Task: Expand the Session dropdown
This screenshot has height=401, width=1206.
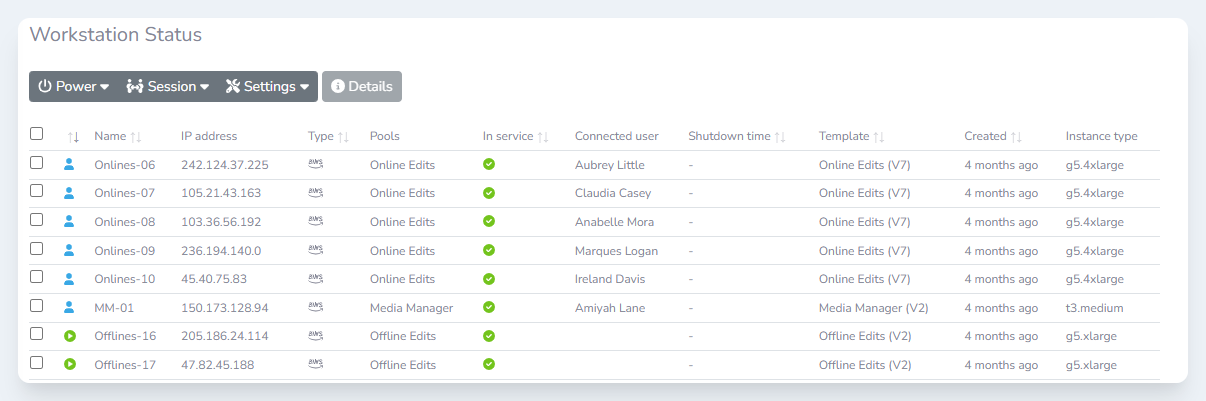Action: point(167,87)
